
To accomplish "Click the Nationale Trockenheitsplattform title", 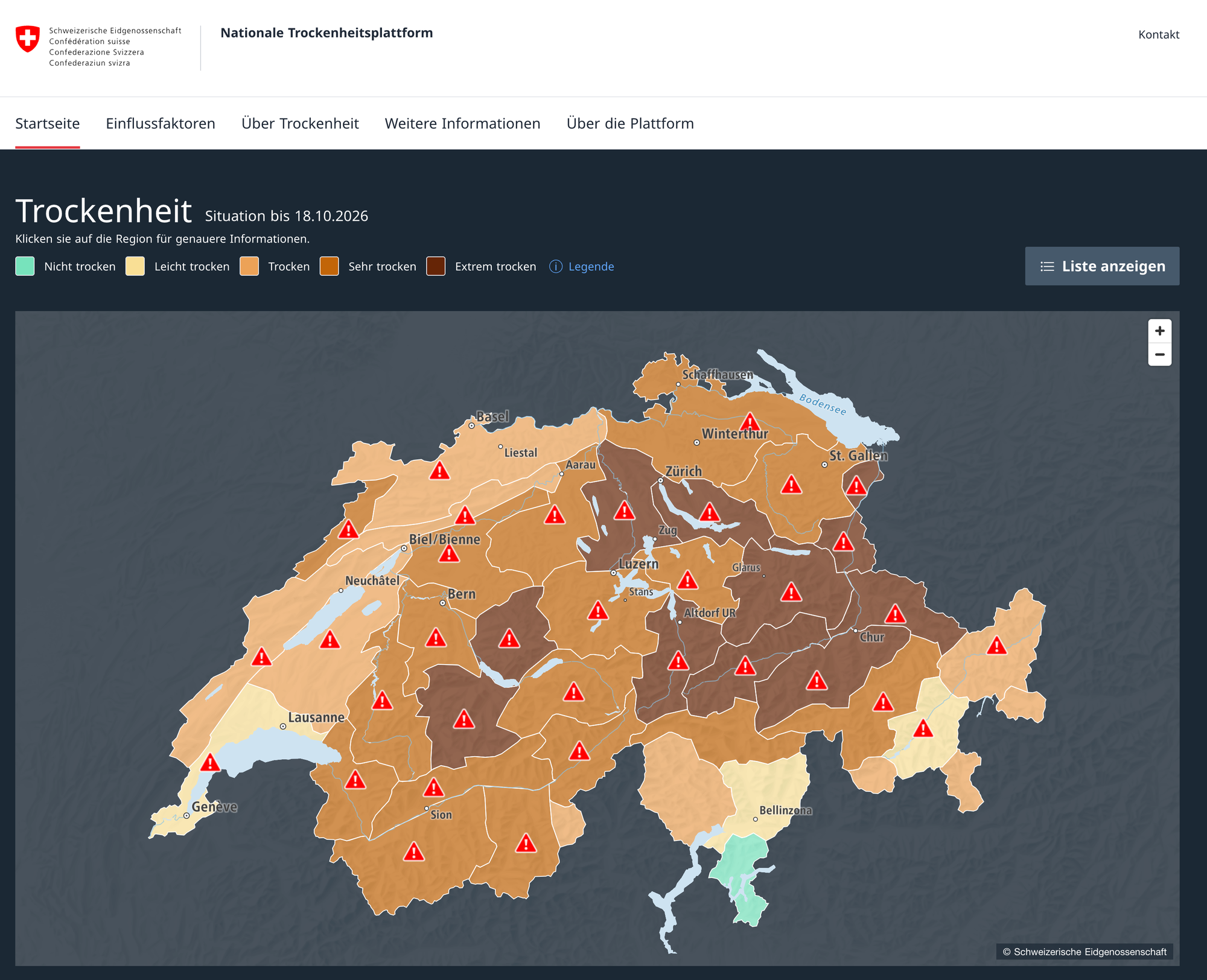I will pos(326,33).
